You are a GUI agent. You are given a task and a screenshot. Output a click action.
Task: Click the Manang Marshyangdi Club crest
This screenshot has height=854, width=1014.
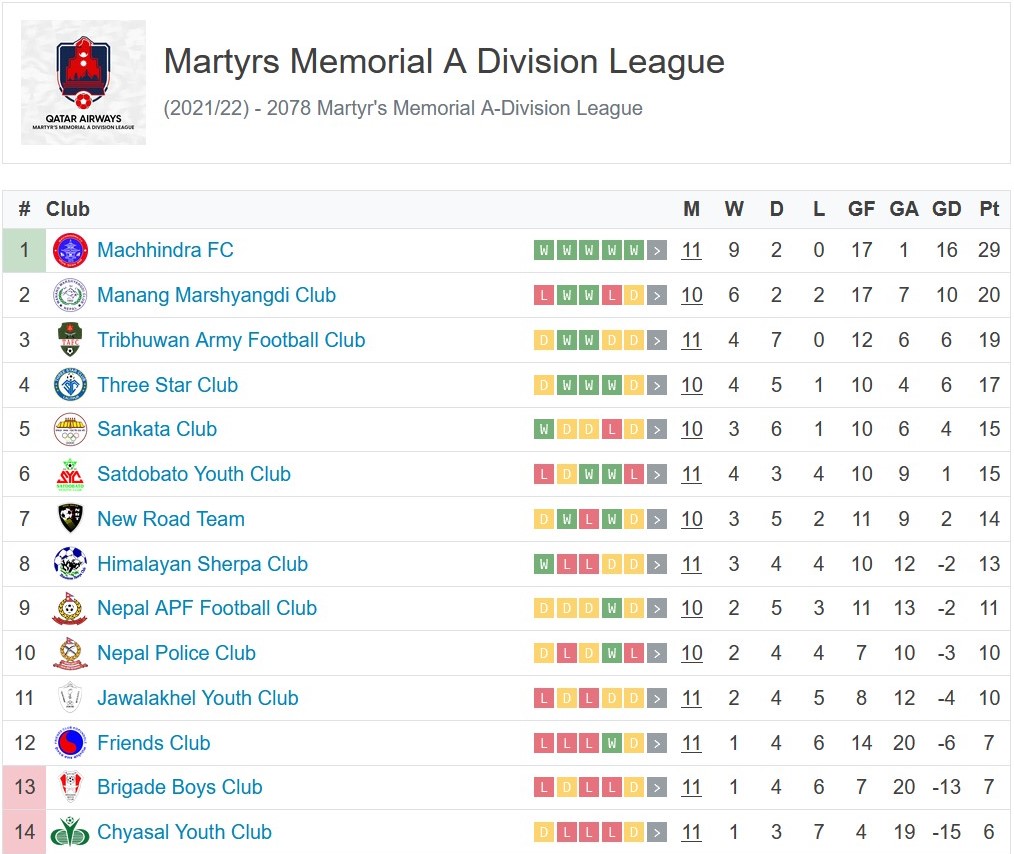click(x=70, y=296)
